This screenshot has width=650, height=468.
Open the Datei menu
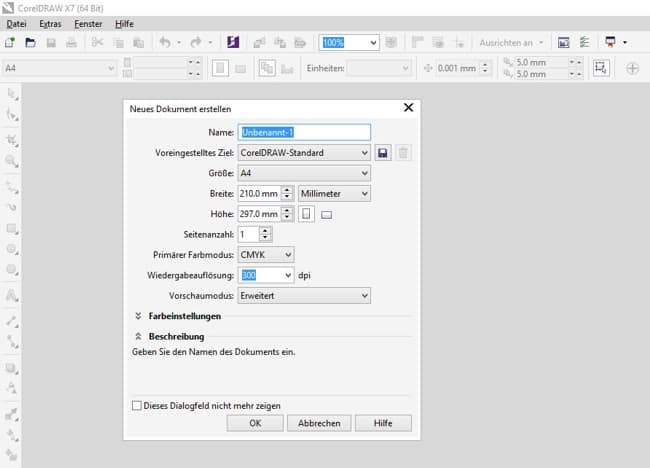[16, 24]
